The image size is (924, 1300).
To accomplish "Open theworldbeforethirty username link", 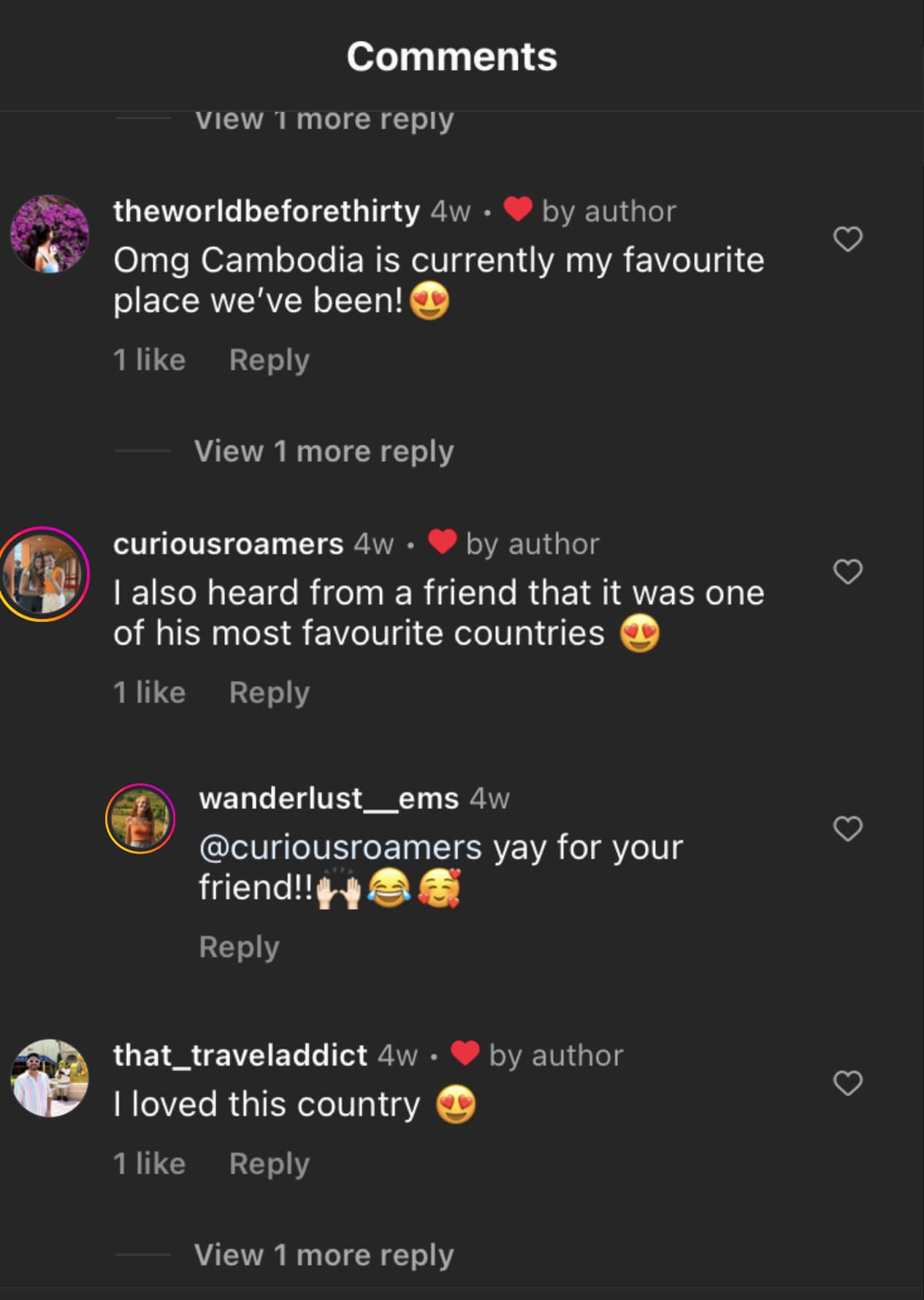I will pos(267,211).
